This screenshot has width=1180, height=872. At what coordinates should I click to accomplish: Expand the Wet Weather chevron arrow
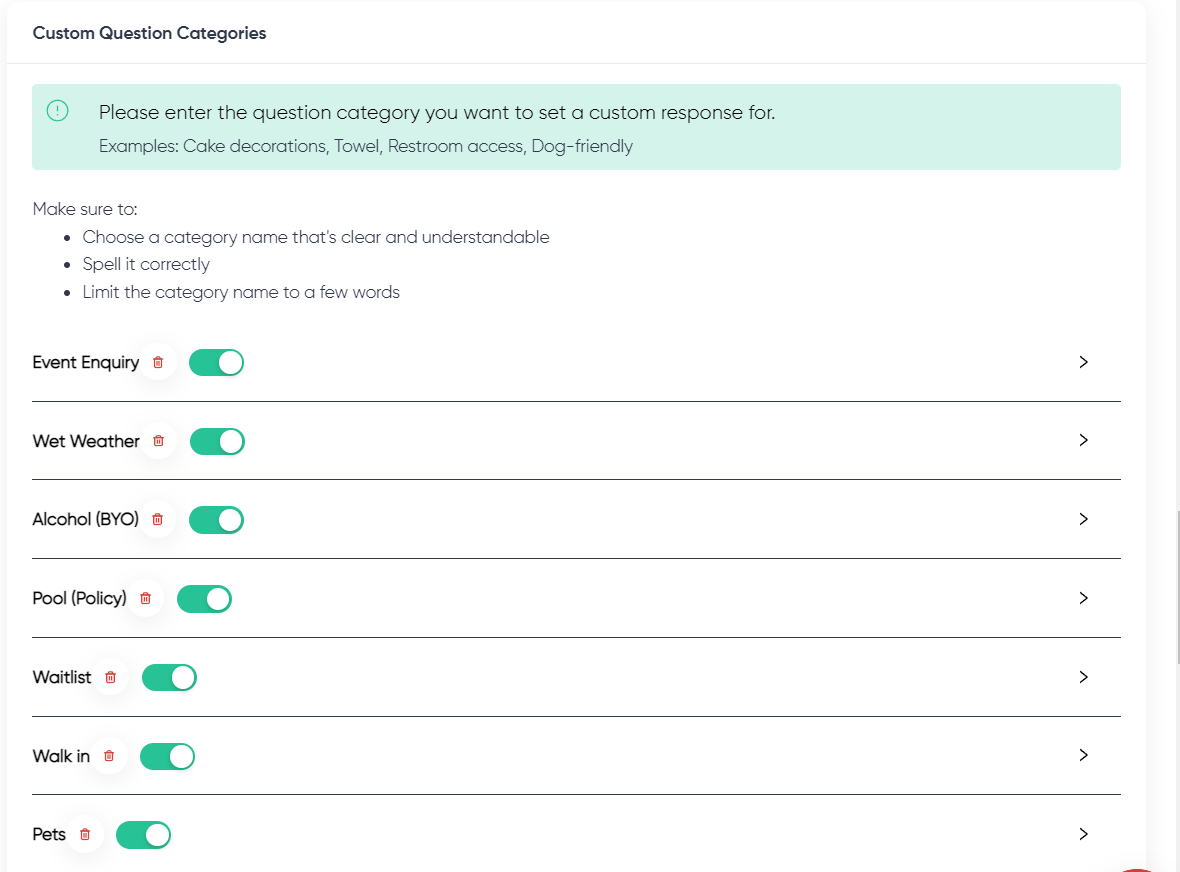[1083, 440]
